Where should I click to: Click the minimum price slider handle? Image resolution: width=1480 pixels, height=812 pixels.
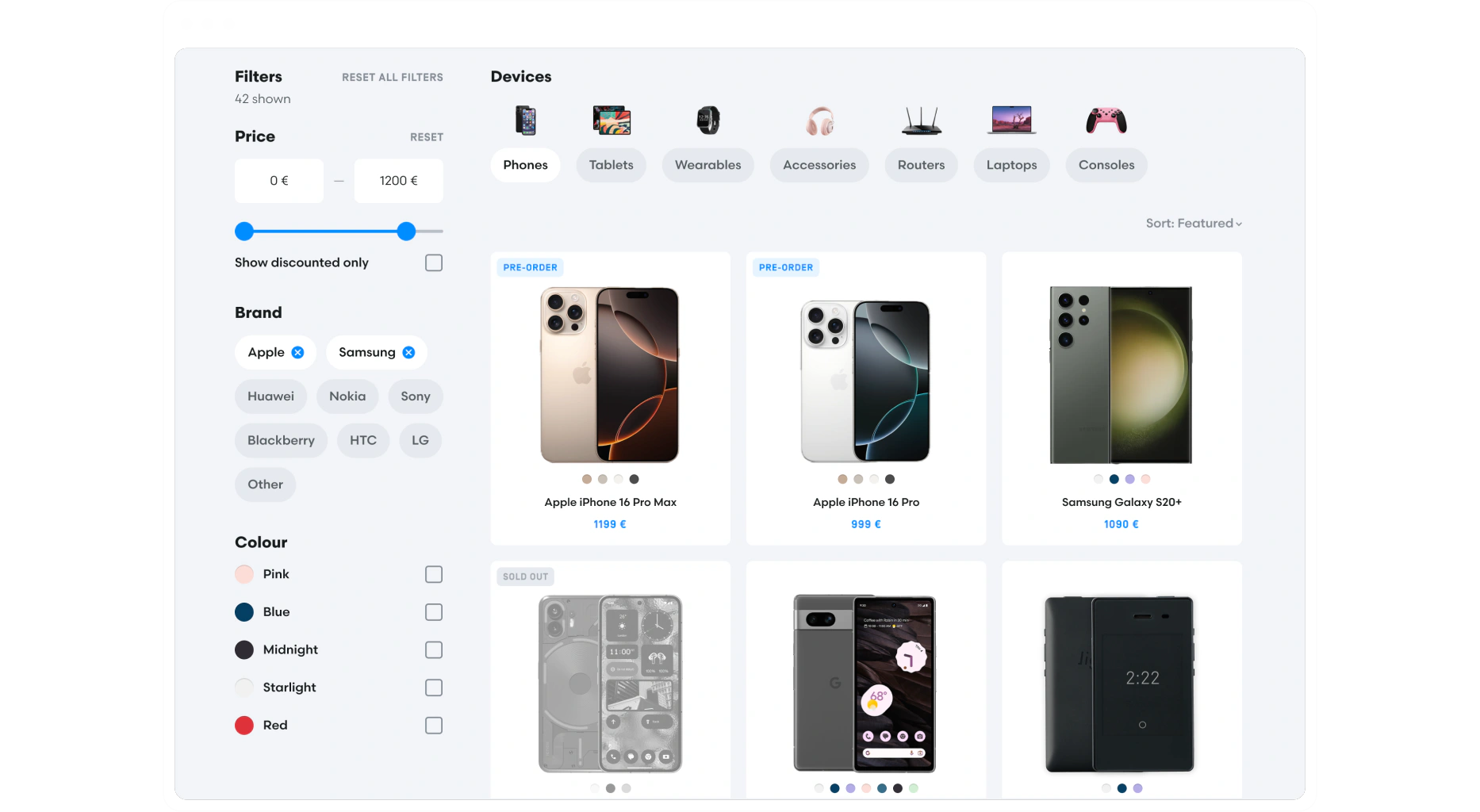(x=244, y=232)
